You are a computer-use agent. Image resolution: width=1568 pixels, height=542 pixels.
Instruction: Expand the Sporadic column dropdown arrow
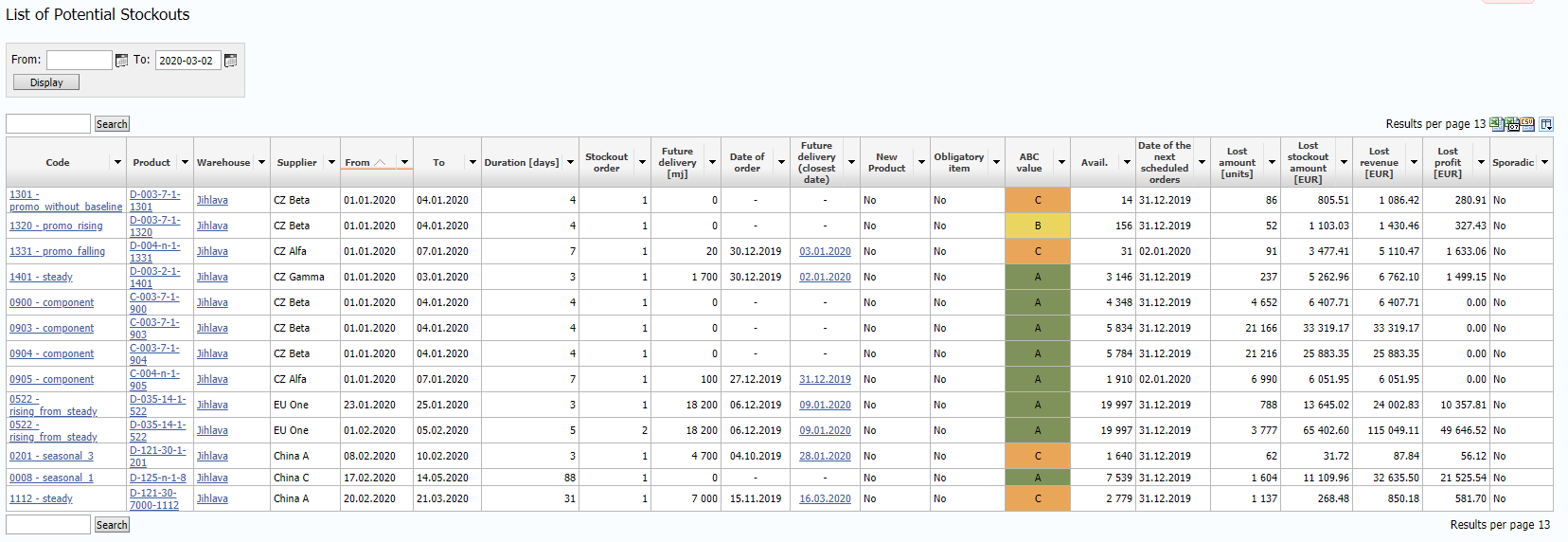pyautogui.click(x=1544, y=163)
